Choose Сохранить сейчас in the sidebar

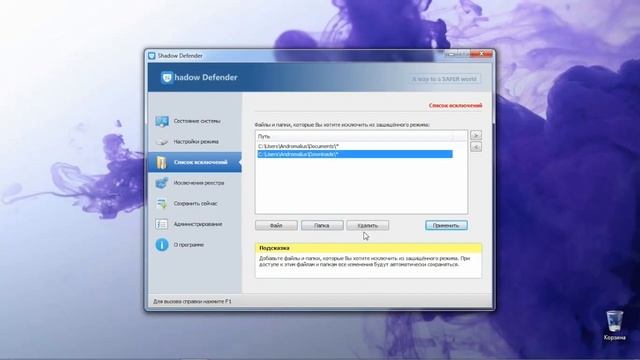point(195,203)
